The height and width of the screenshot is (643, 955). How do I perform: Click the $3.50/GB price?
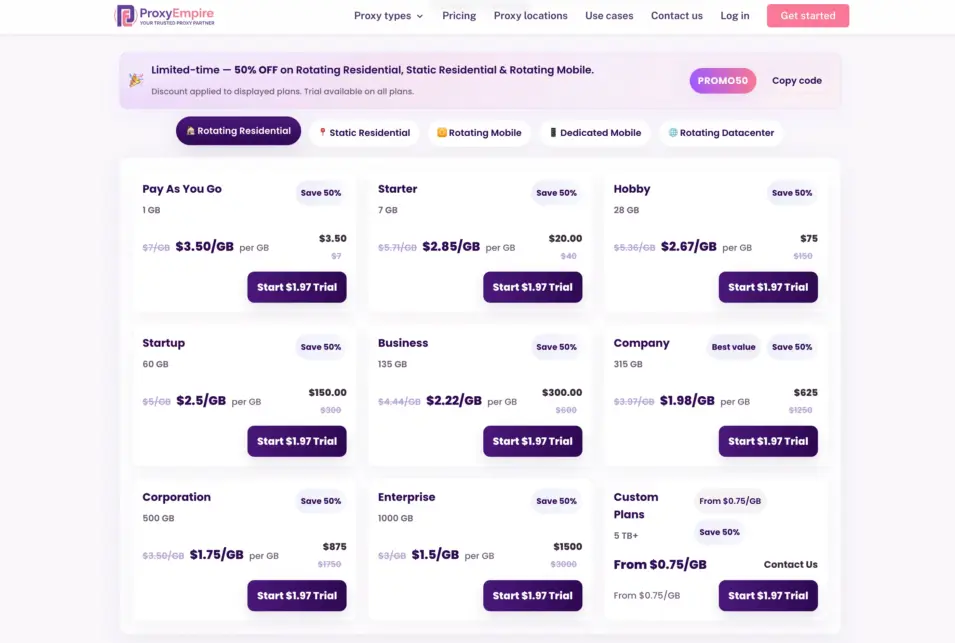click(x=205, y=247)
